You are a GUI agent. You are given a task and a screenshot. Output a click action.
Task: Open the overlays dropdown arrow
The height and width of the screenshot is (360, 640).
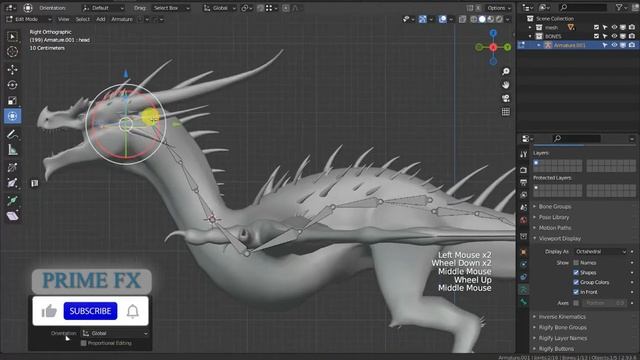click(x=451, y=19)
